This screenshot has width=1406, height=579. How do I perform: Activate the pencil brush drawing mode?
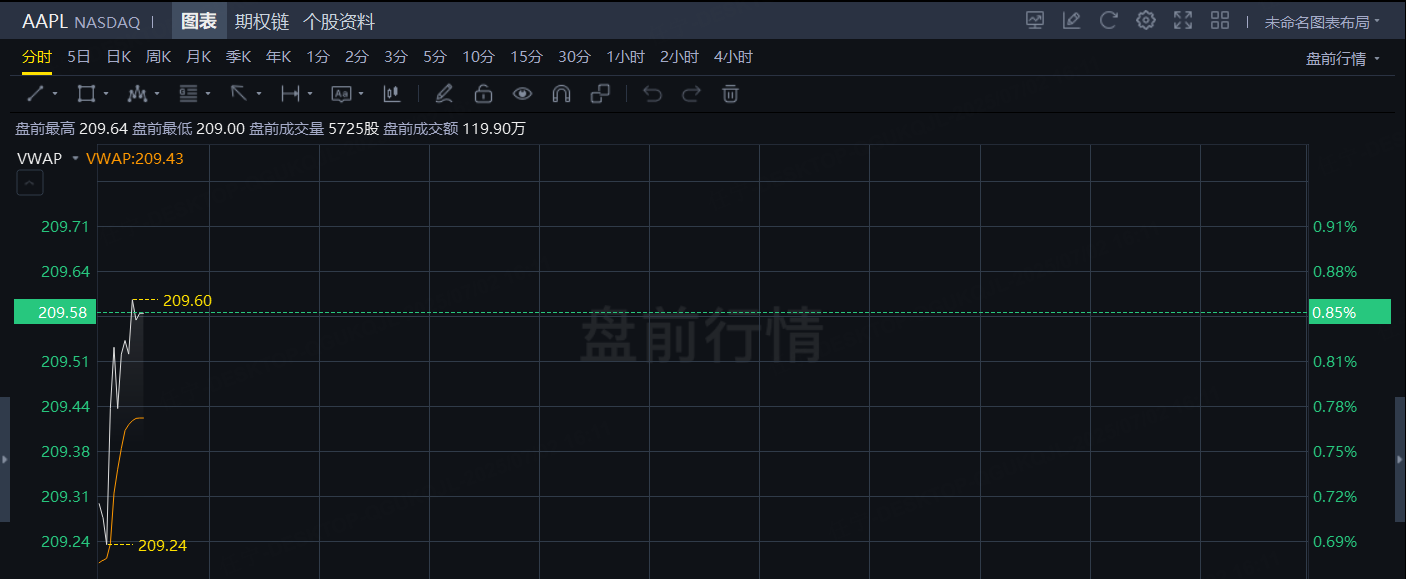tap(444, 94)
